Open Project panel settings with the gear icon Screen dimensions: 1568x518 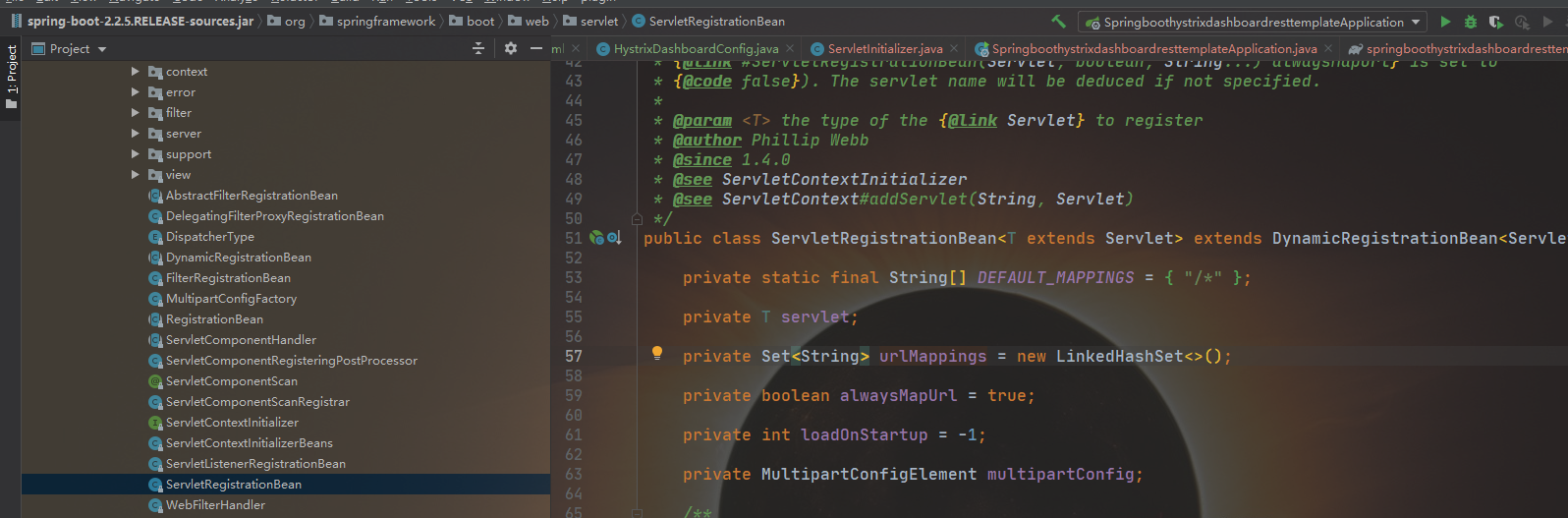[511, 48]
